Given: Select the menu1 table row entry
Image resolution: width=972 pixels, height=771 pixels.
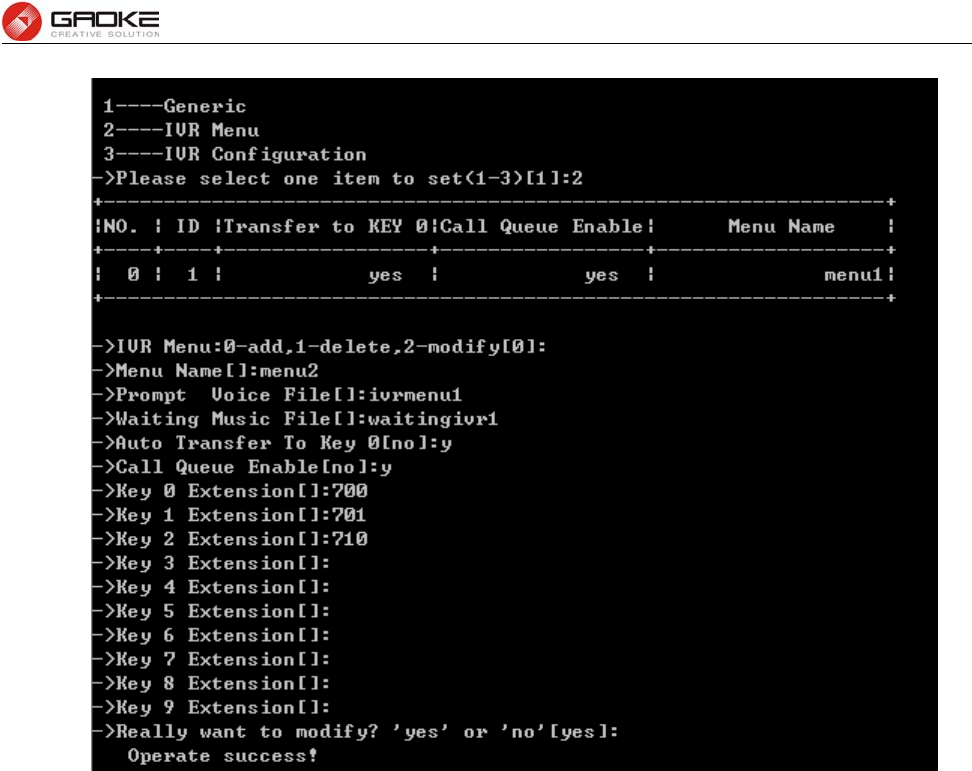Looking at the screenshot, I should (x=494, y=275).
